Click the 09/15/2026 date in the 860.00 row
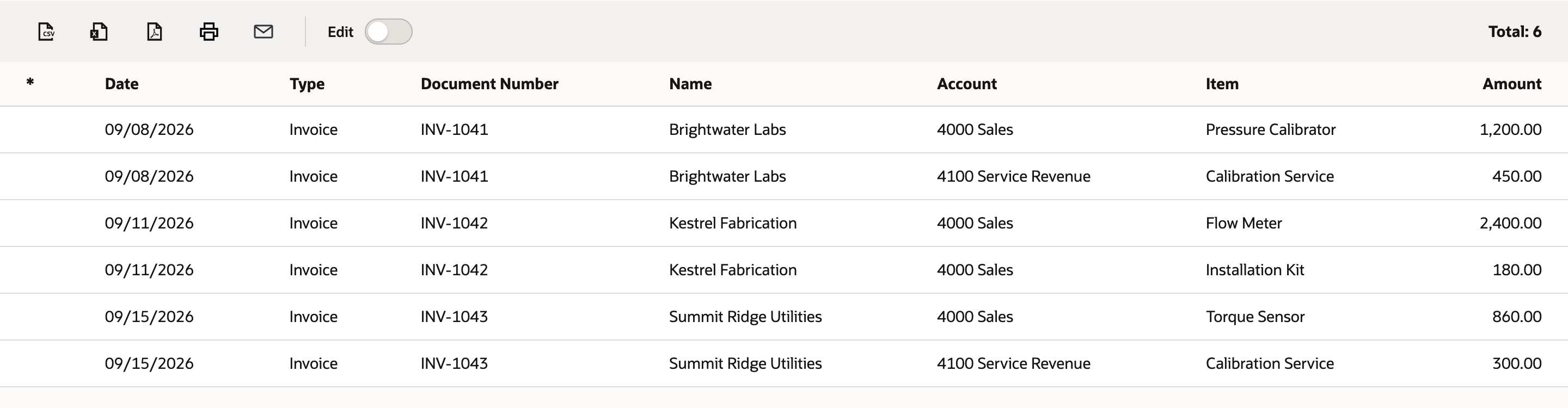Viewport: 1568px width, 408px height. [x=149, y=317]
